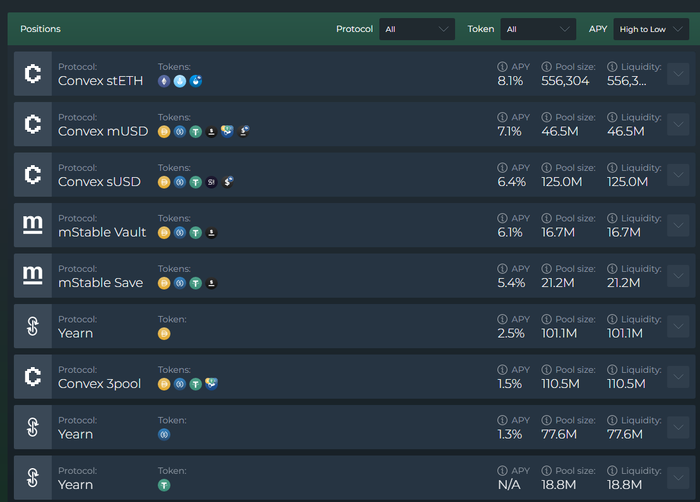The image size is (700, 502).
Task: Click the 110.5M pool size value
Action: (x=560, y=384)
